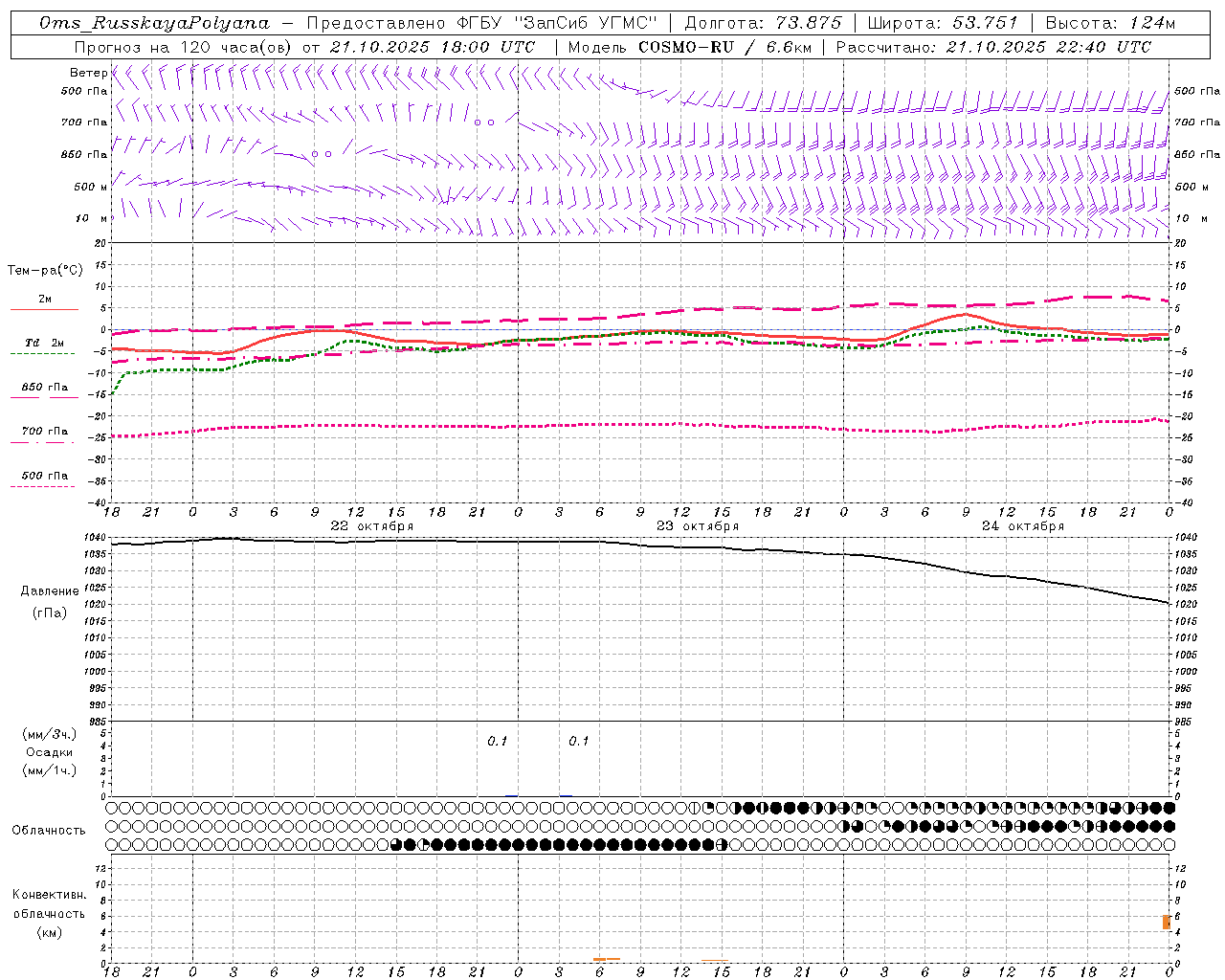Click the red 2m temperature curve
This screenshot has height=980, width=1225.
[641, 333]
